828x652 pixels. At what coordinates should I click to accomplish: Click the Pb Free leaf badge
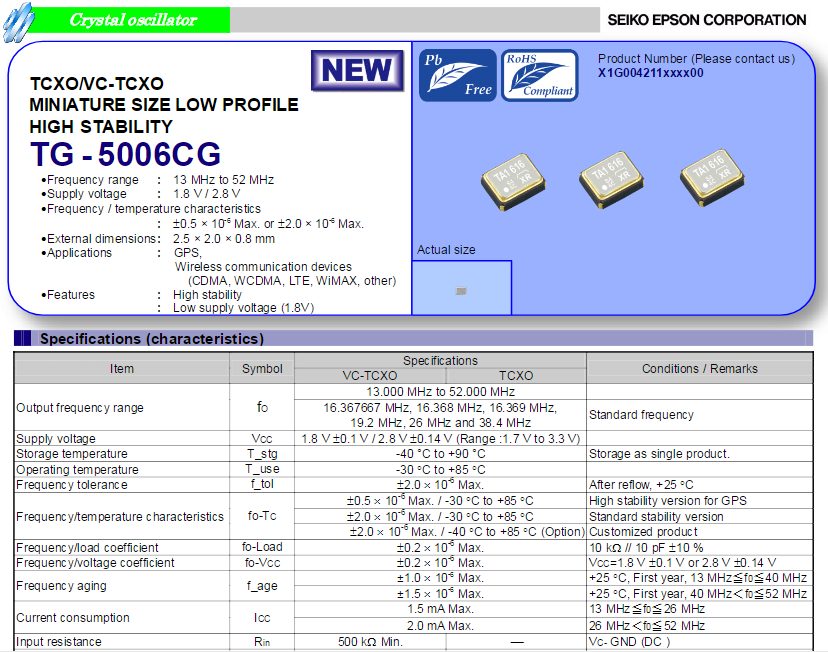click(458, 75)
